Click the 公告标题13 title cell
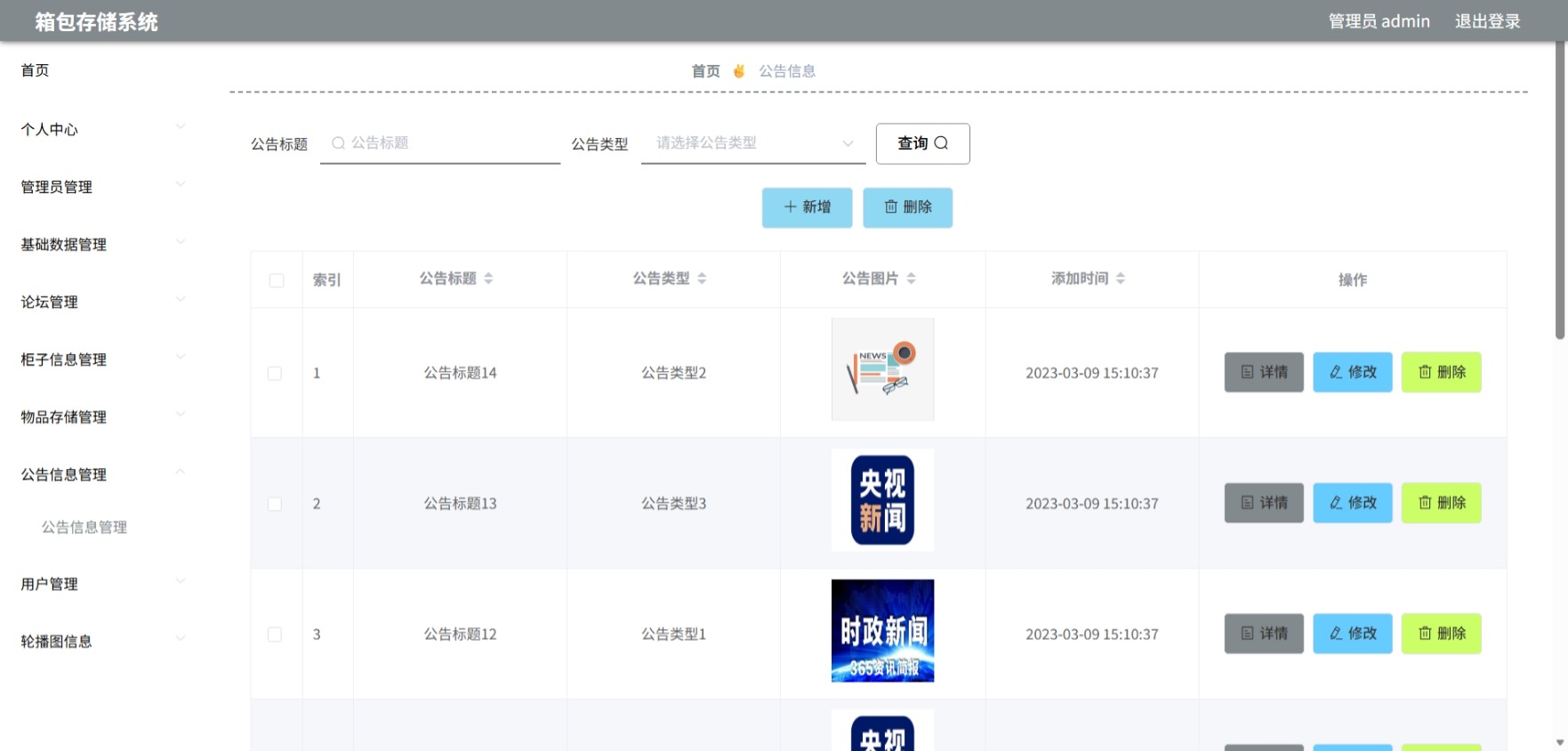 [x=460, y=504]
